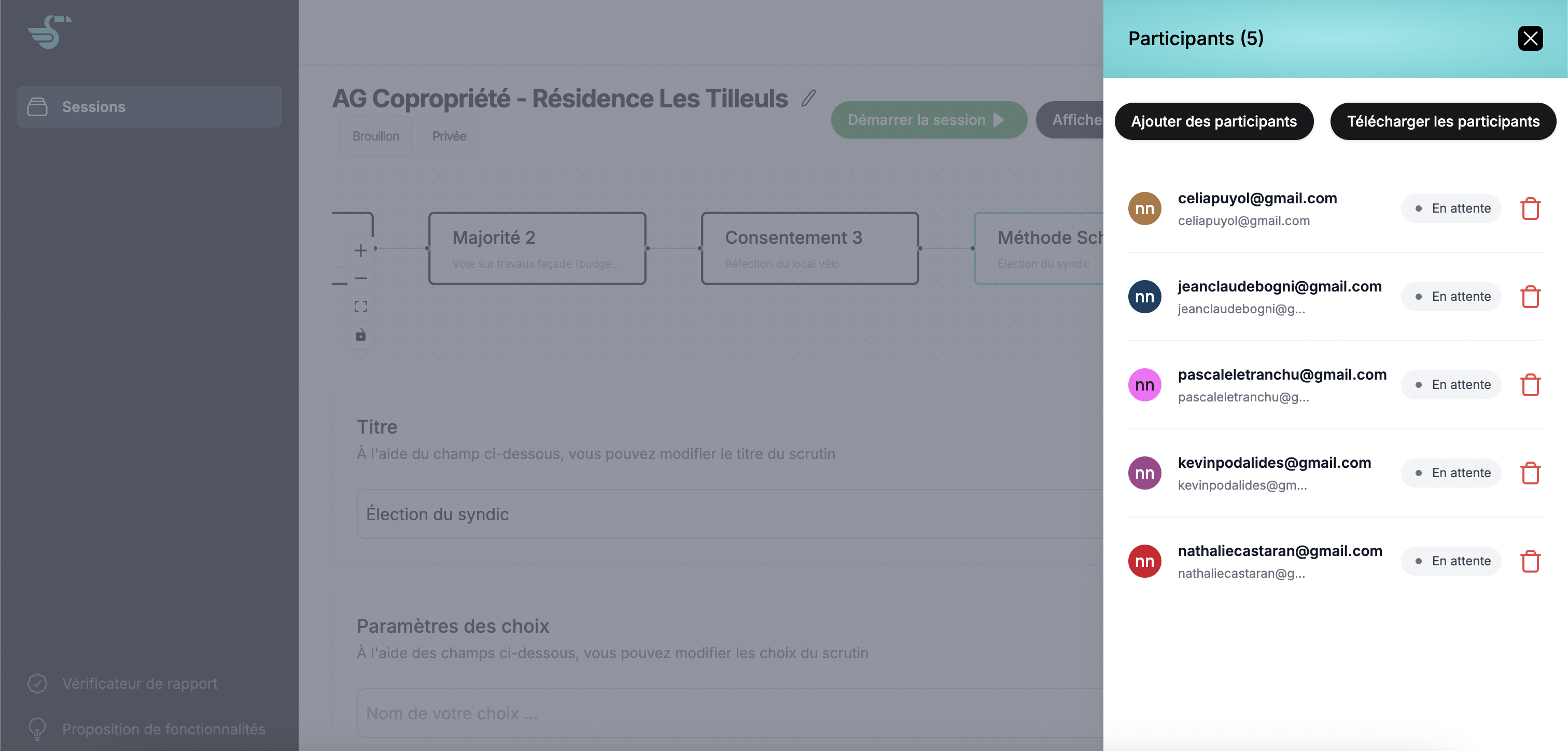Click Ajouter des participants button

pyautogui.click(x=1213, y=121)
